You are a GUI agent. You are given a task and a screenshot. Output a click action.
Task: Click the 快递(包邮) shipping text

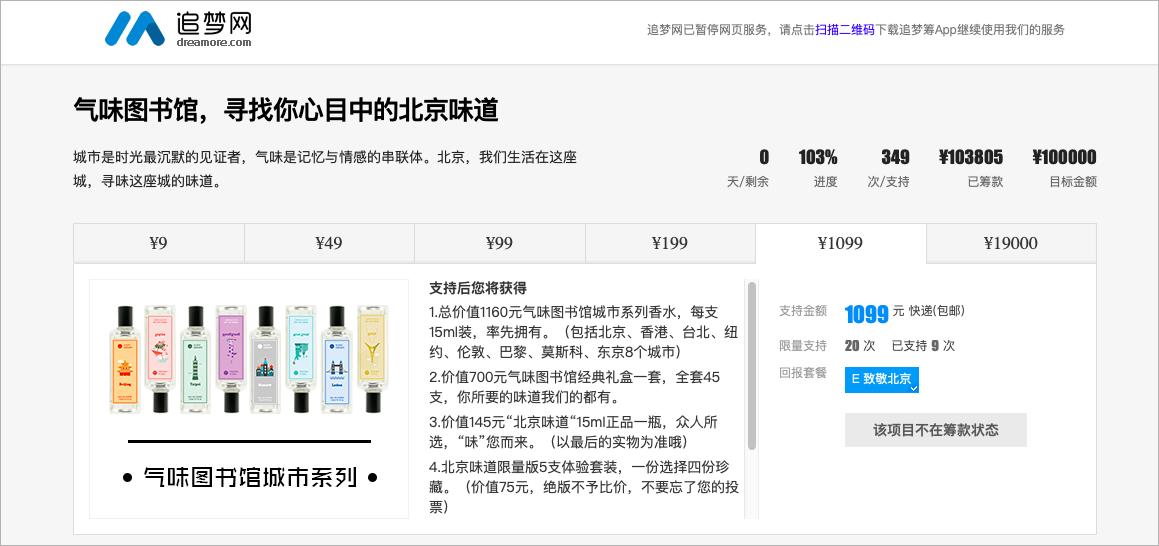[x=937, y=311]
